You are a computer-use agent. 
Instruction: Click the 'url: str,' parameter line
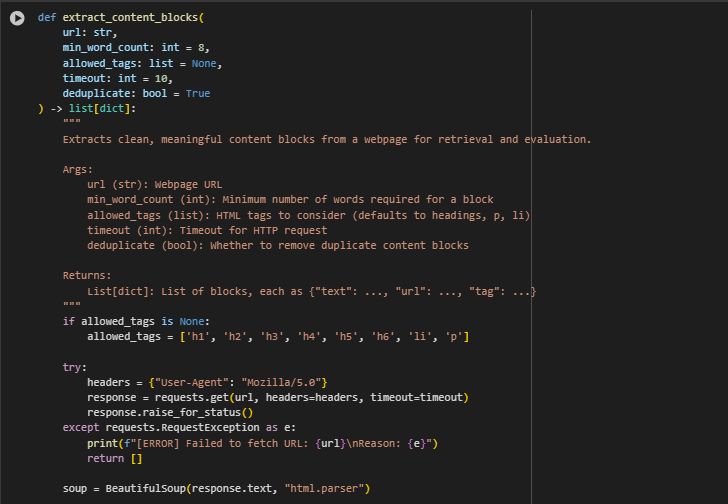[x=90, y=32]
